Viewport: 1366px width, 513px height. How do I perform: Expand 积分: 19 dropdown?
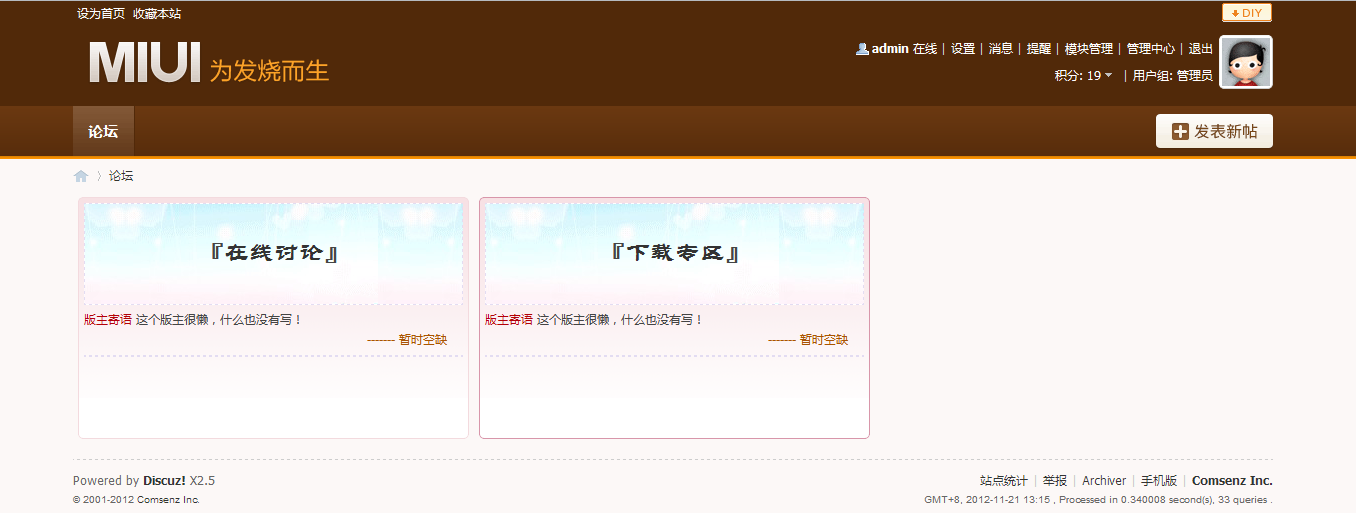[1083, 75]
